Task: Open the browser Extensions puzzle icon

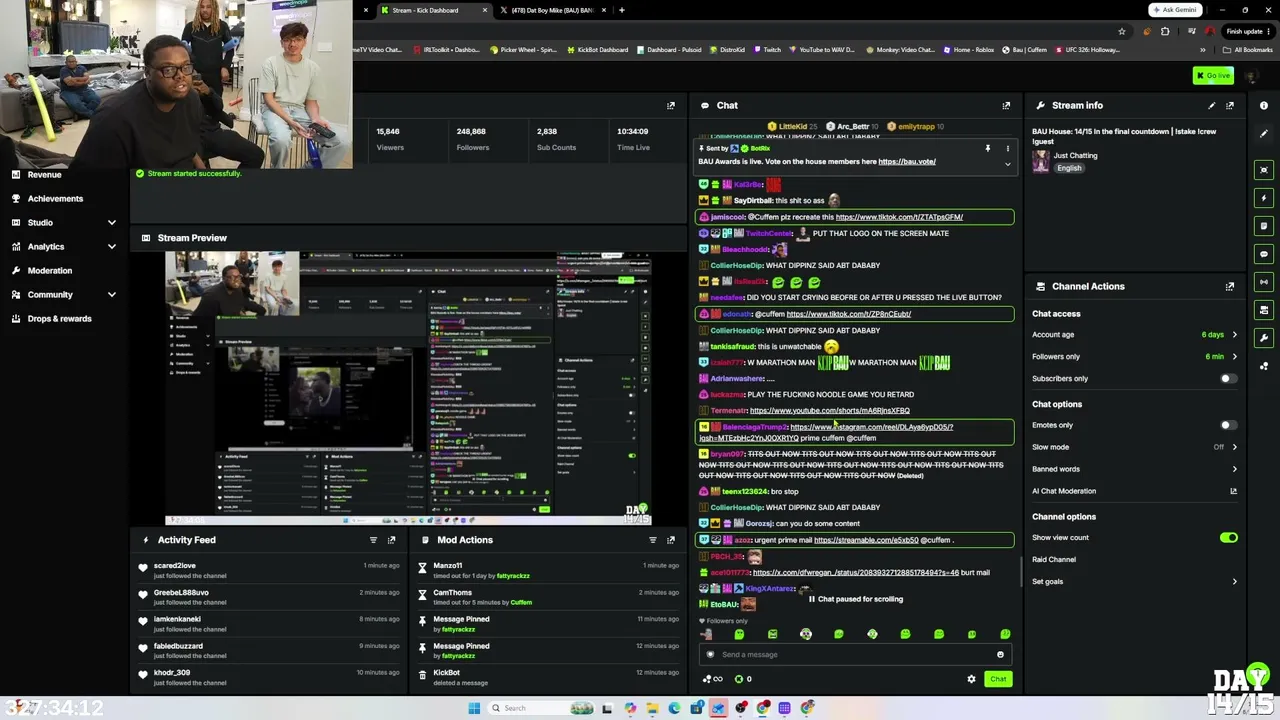Action: pyautogui.click(x=1165, y=31)
